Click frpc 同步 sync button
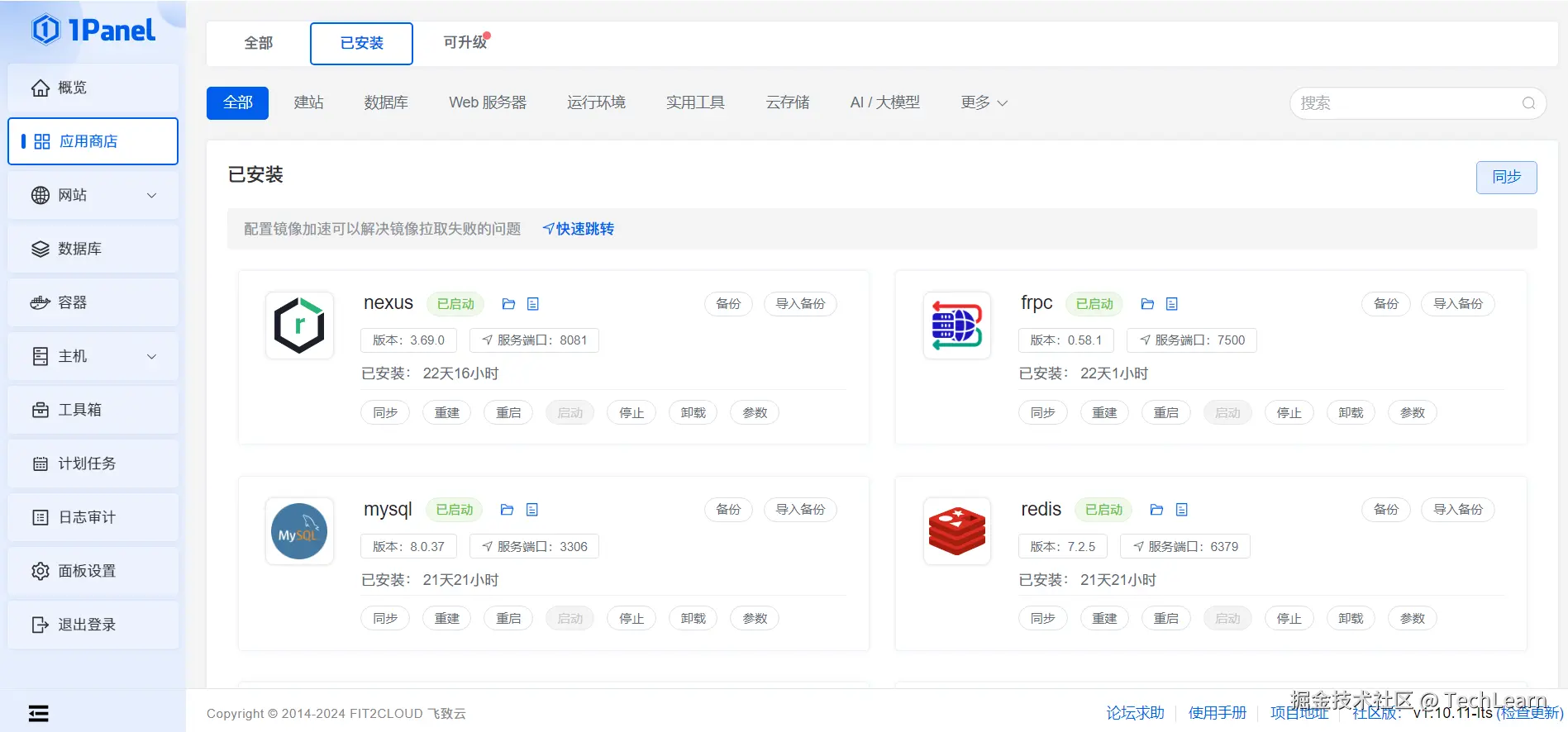This screenshot has height=732, width=1568. point(1043,412)
